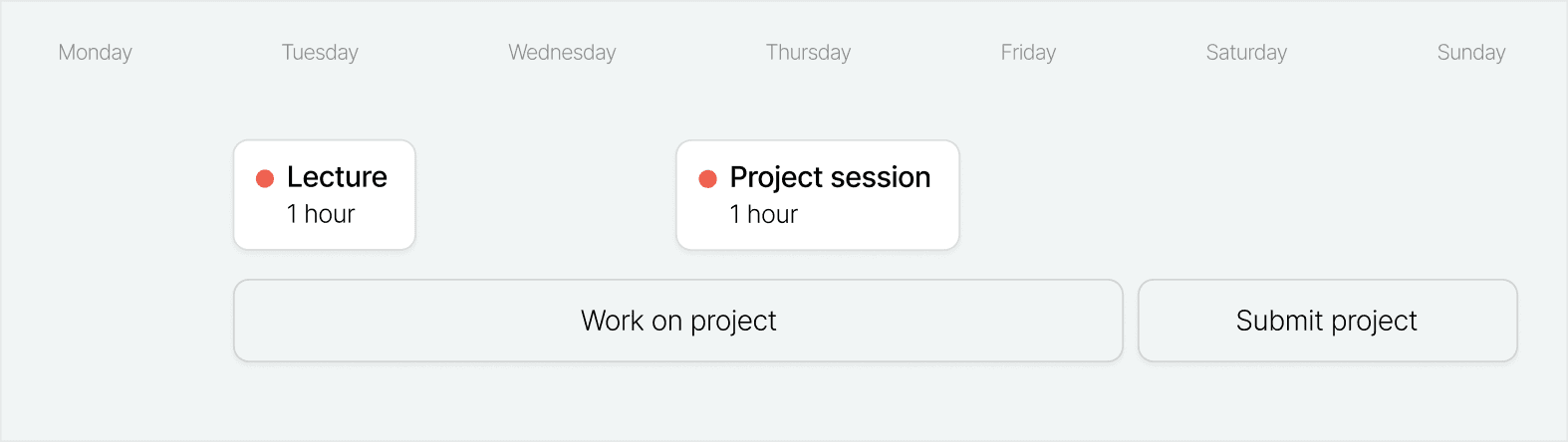This screenshot has height=443, width=1568.
Task: Click the 1 hour duration under Project session
Action: 764,214
